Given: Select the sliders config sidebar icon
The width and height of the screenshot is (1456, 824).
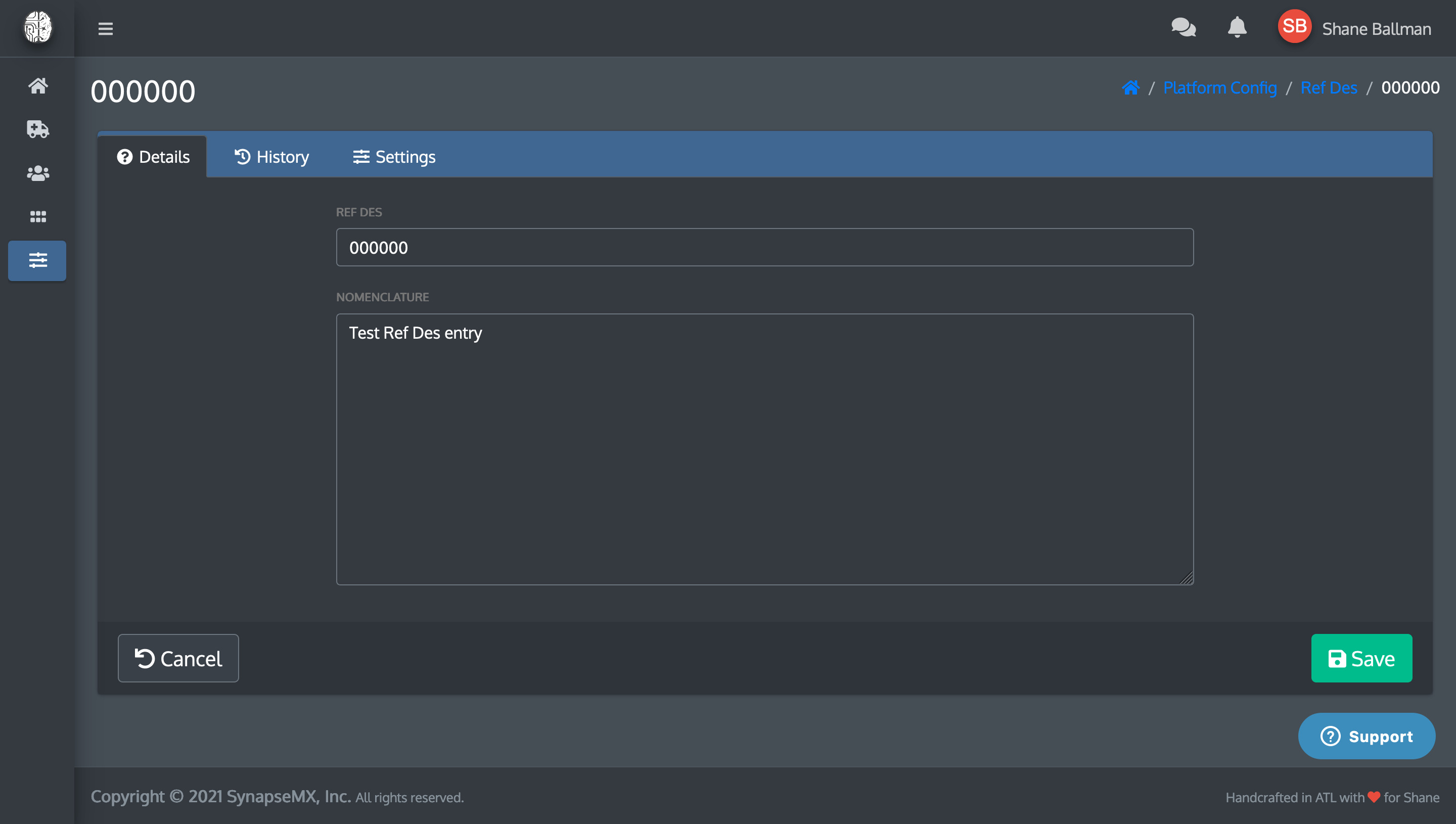Looking at the screenshot, I should click(37, 260).
